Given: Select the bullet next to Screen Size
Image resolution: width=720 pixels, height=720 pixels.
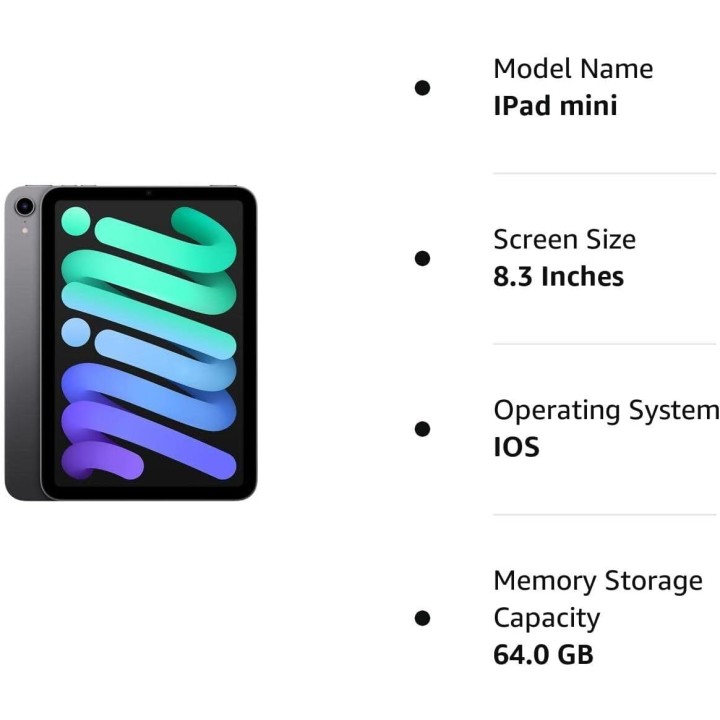Looking at the screenshot, I should point(422,258).
